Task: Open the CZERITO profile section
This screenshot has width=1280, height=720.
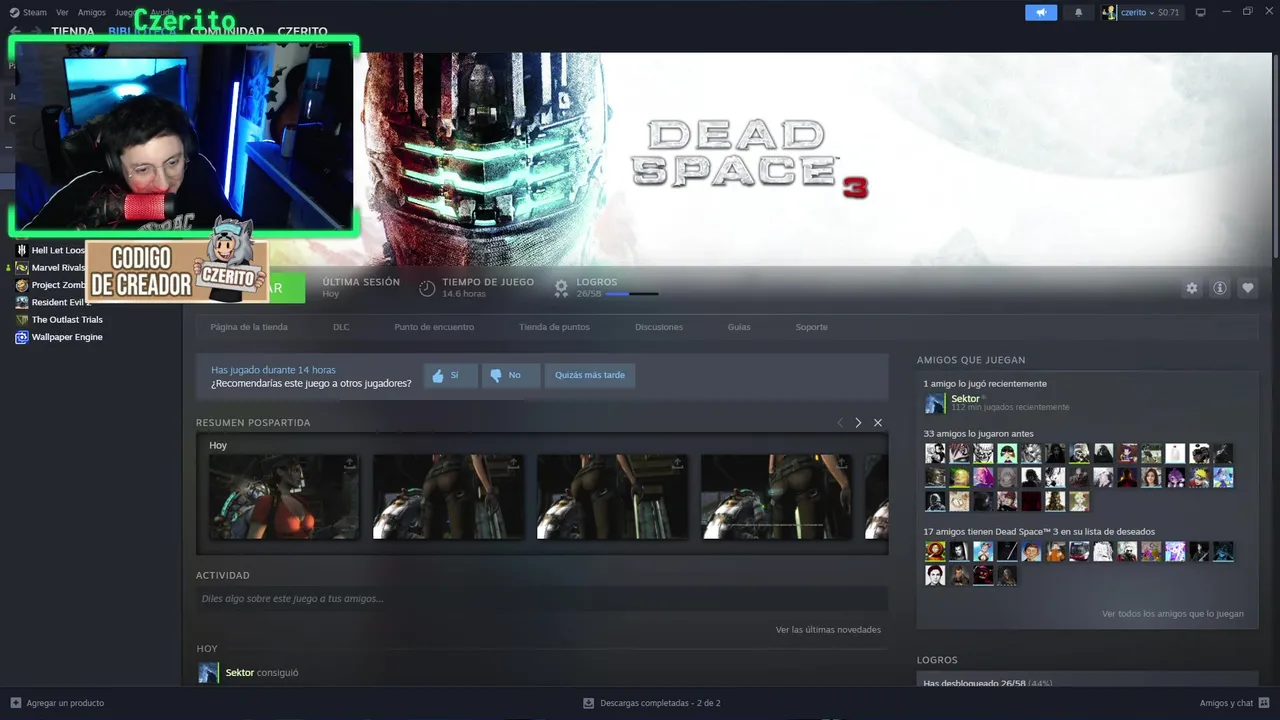Action: [x=303, y=32]
